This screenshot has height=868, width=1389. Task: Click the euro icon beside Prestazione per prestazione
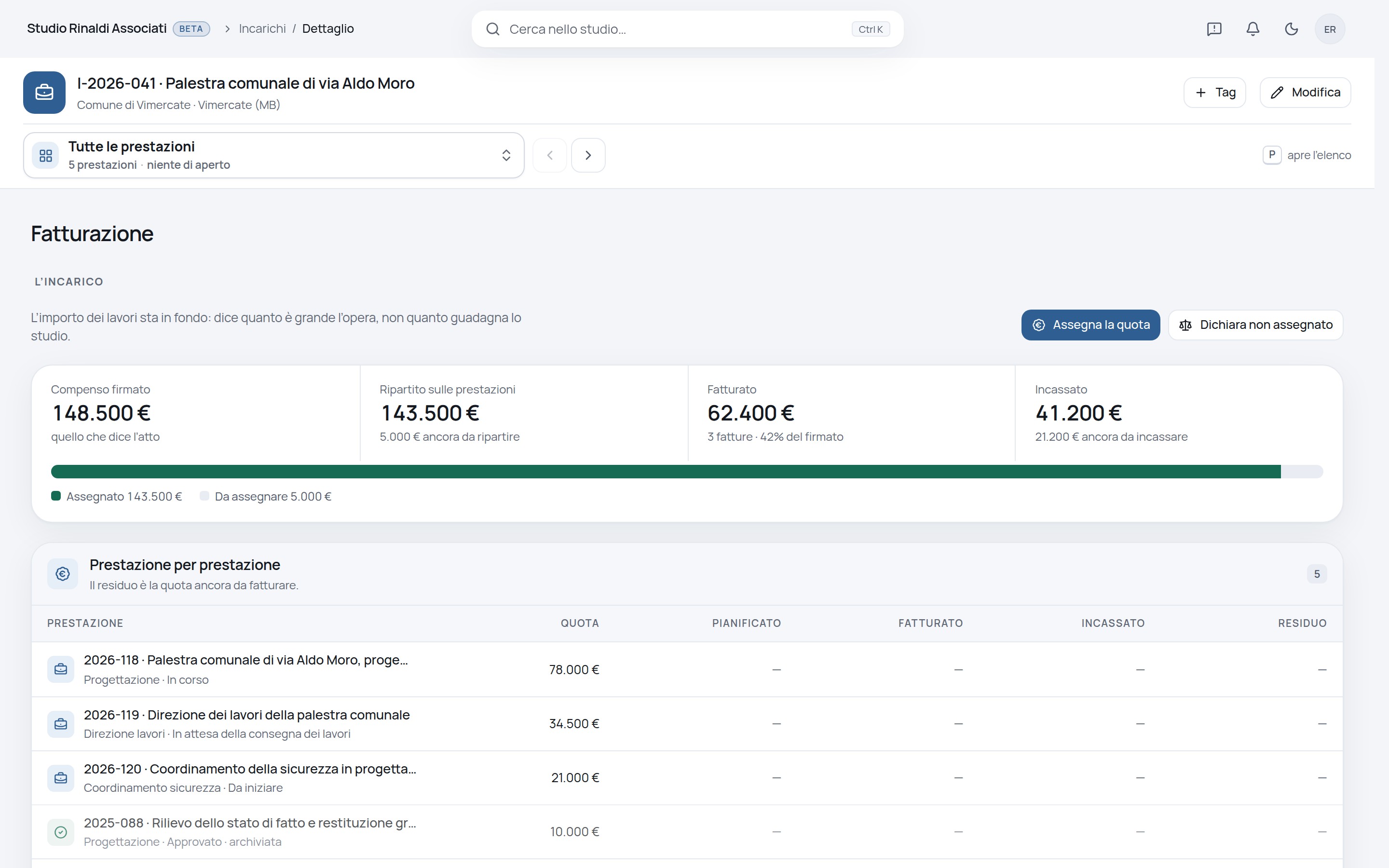(63, 573)
